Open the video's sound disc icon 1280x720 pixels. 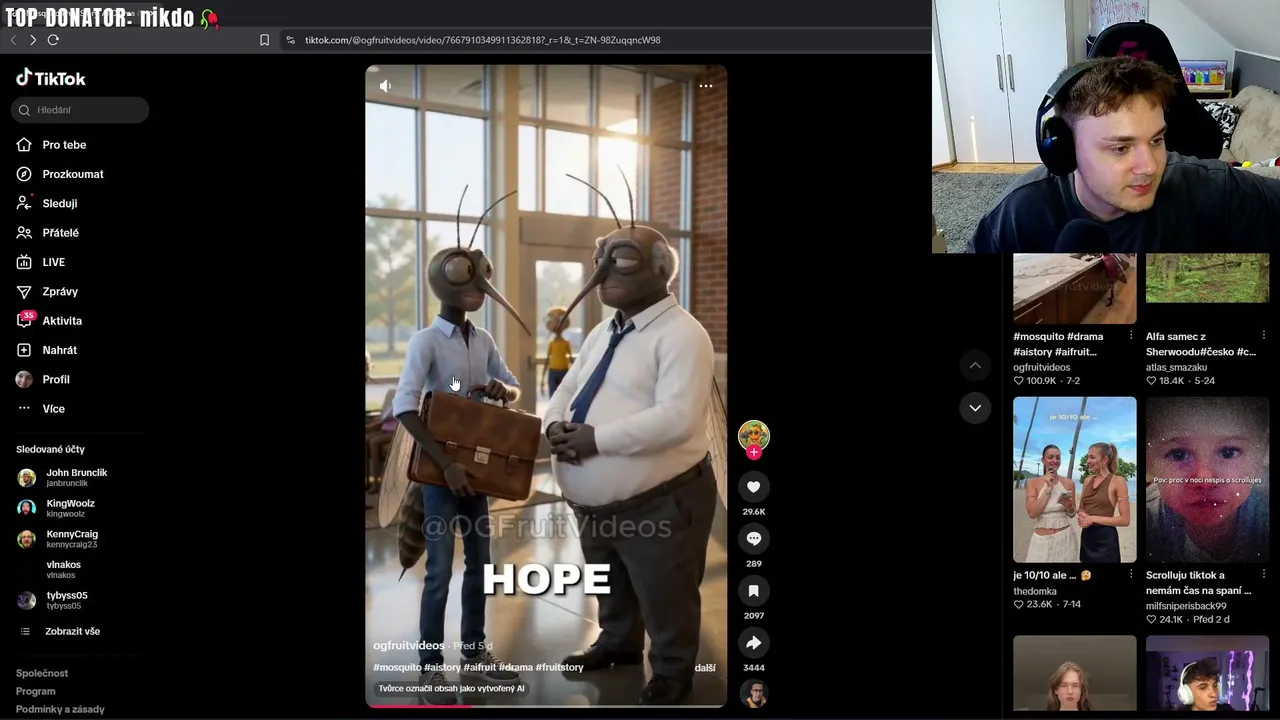[754, 694]
